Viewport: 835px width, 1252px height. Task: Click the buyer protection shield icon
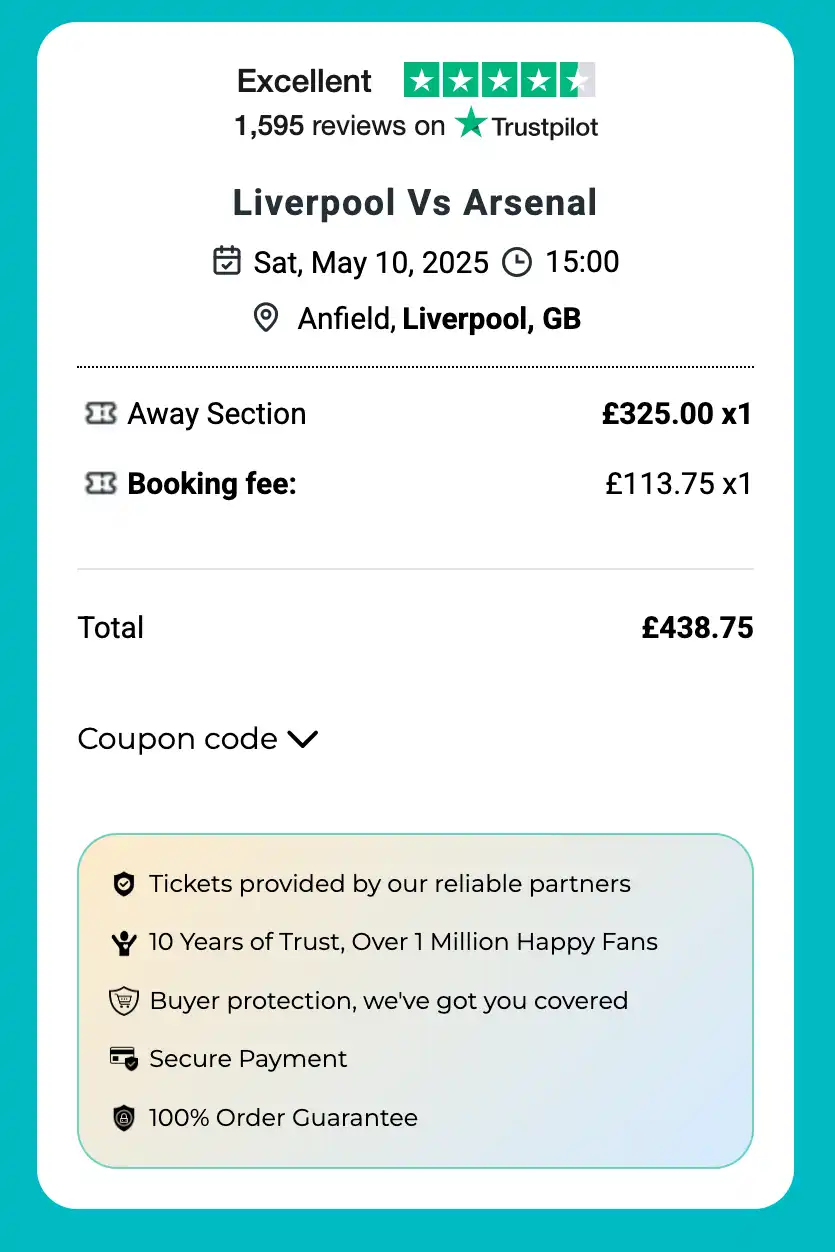pyautogui.click(x=123, y=1000)
